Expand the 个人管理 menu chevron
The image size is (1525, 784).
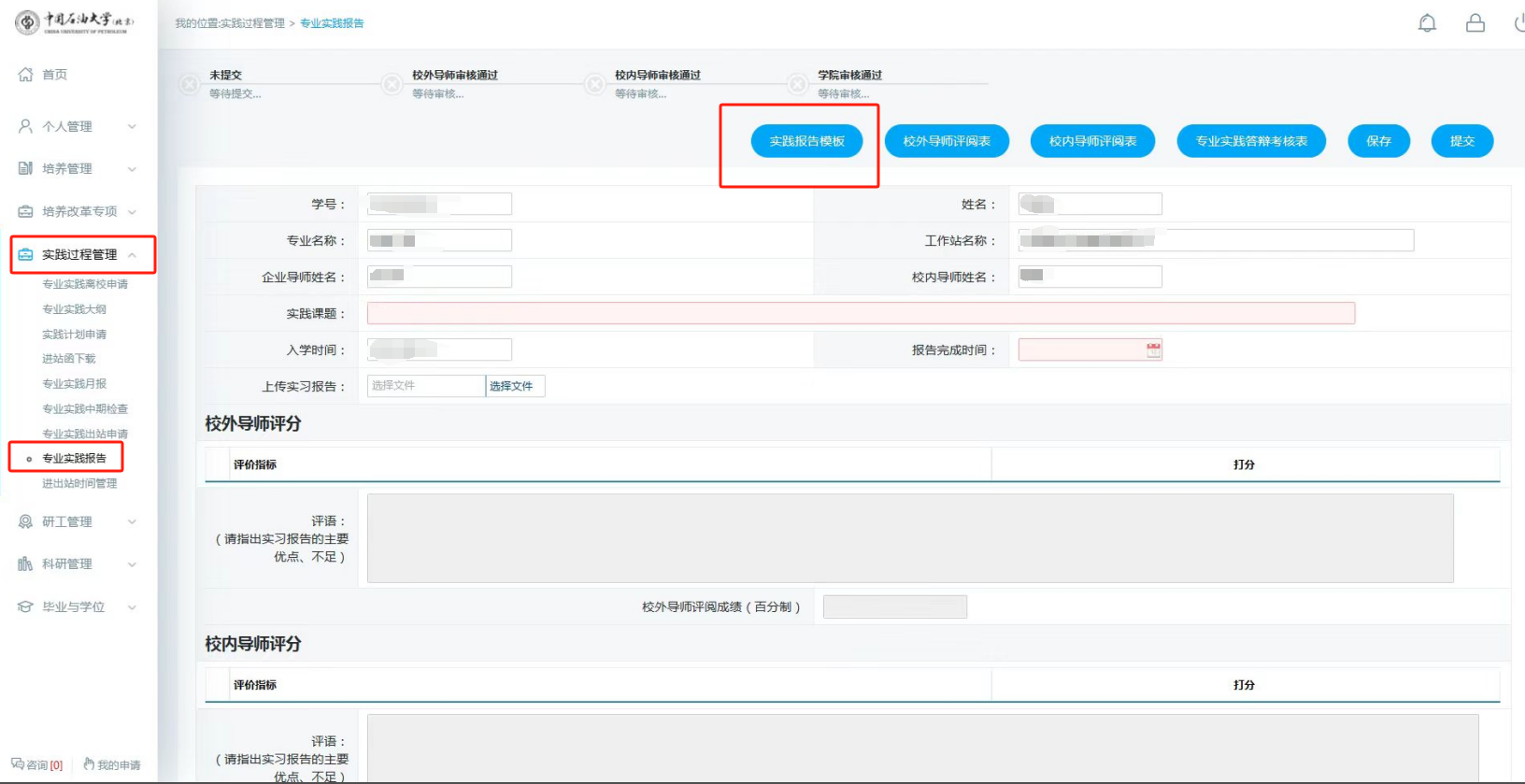(132, 126)
